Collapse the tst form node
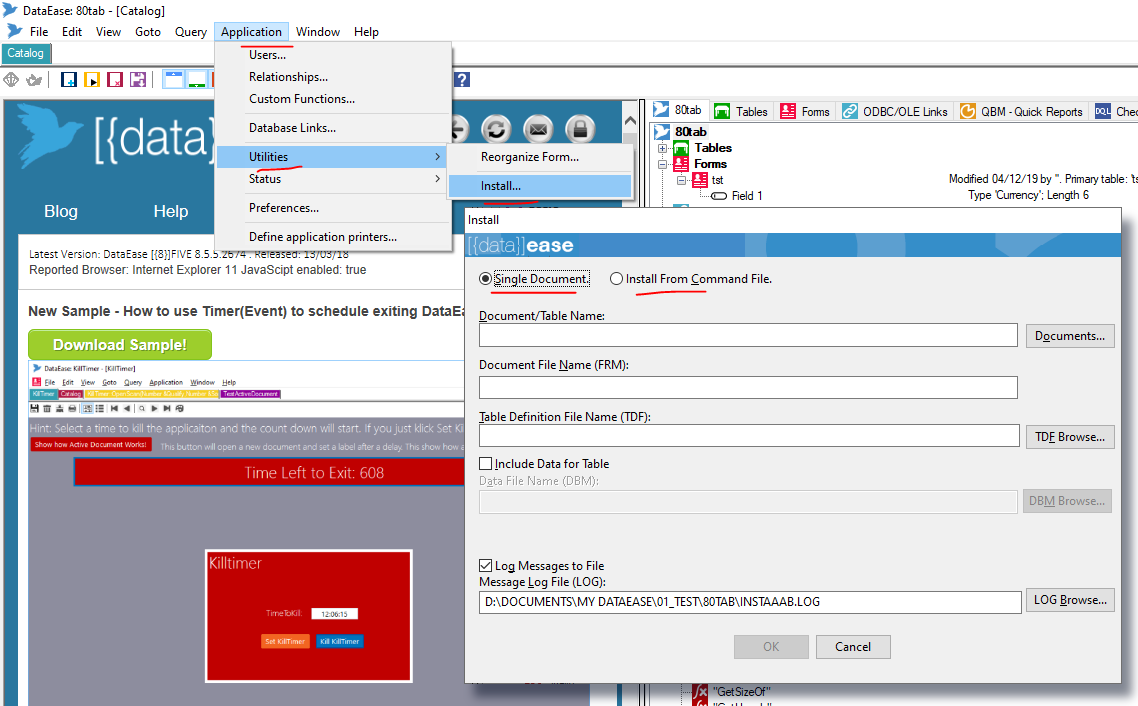1138x706 pixels. pyautogui.click(x=681, y=180)
